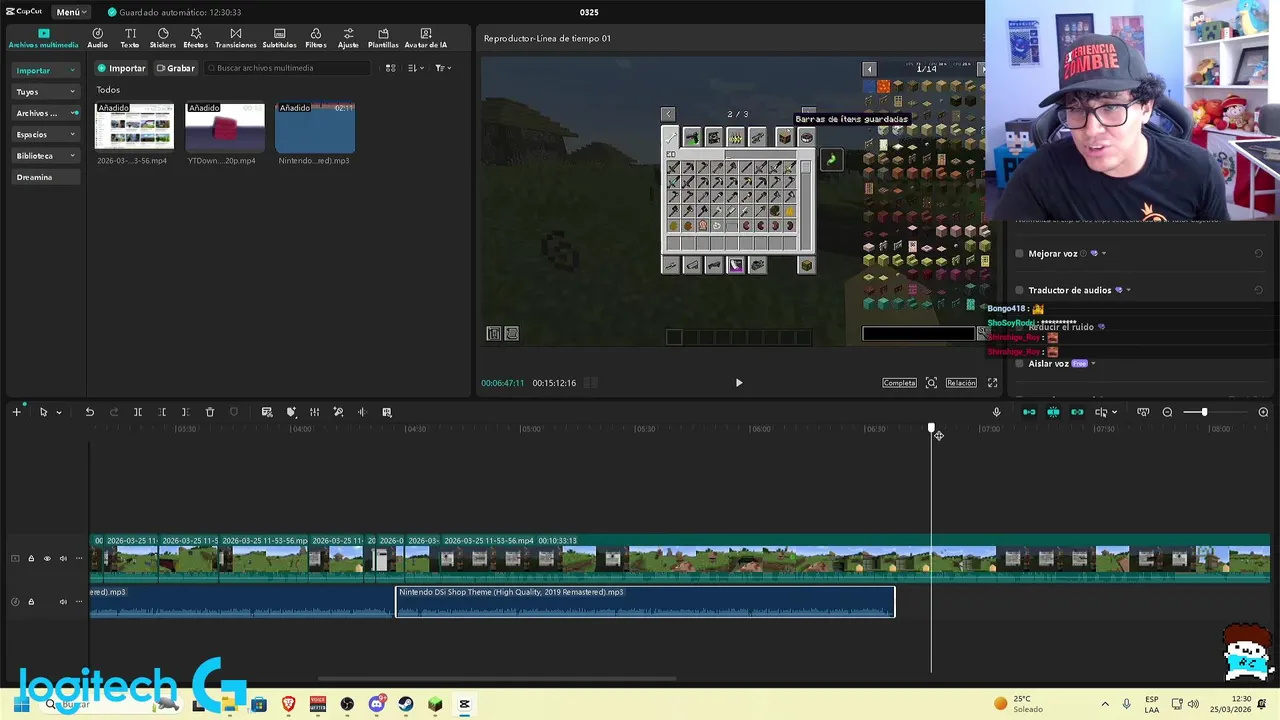This screenshot has width=1280, height=720.
Task: Expand the Archivos sidebar section
Action: click(45, 113)
